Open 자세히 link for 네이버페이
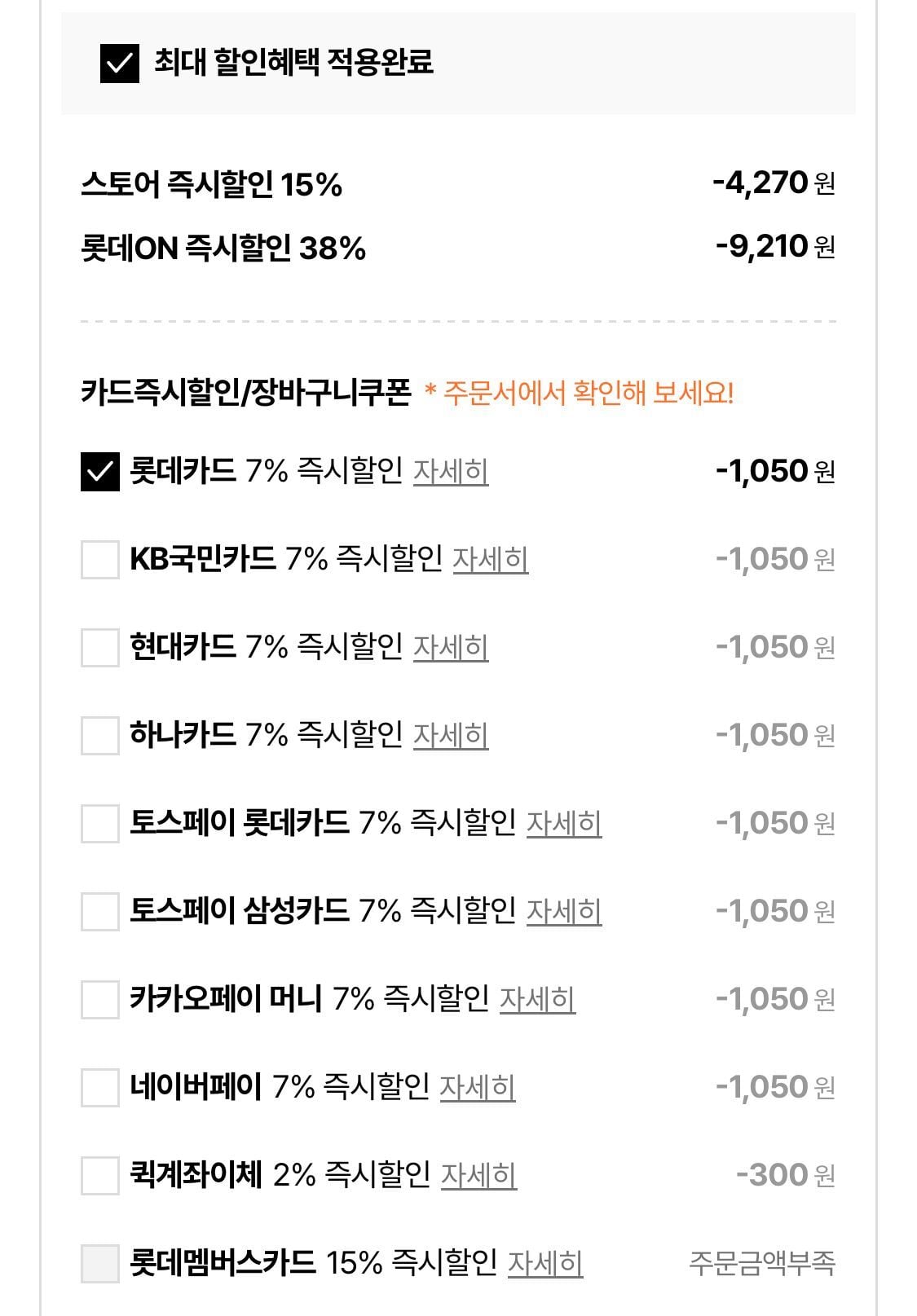917x1316 pixels. 477,1088
